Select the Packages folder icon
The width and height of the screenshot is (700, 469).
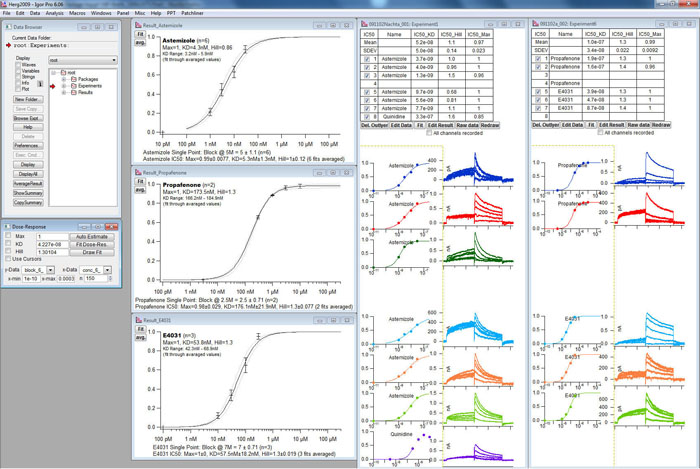tap(74, 79)
